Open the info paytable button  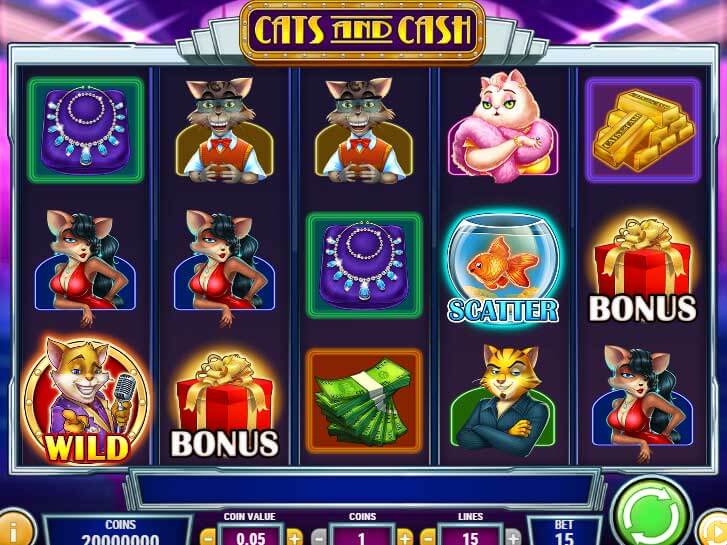click(x=14, y=529)
